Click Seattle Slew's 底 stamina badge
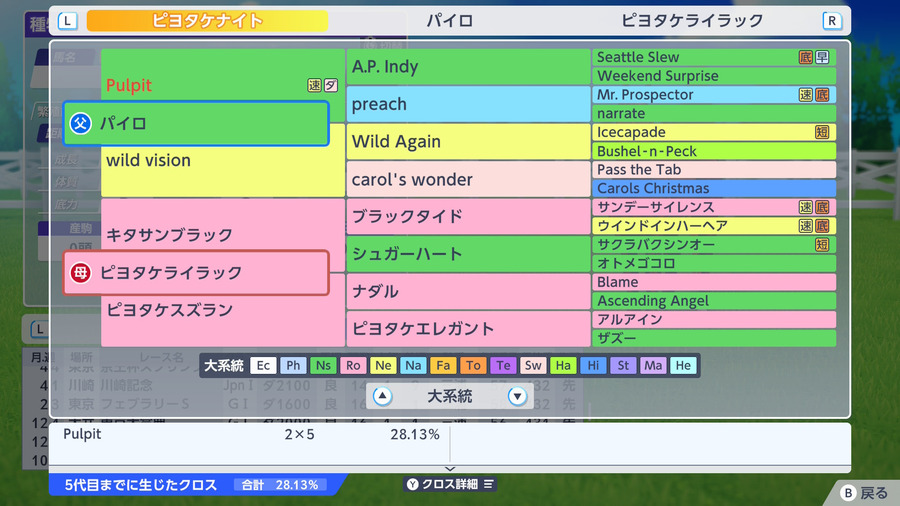 point(806,57)
